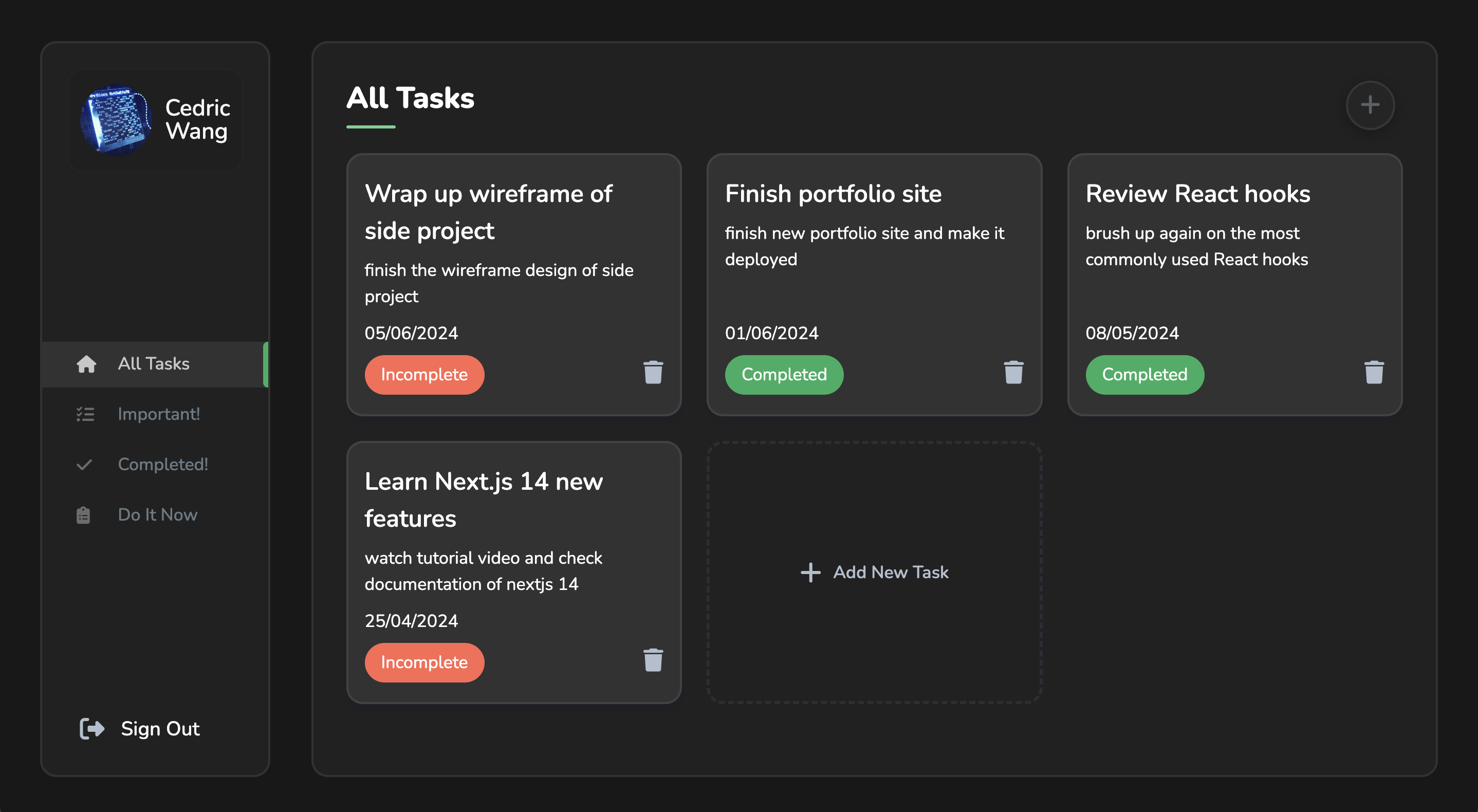Toggle Incomplete status on Next.js task
The image size is (1478, 812).
(x=424, y=662)
